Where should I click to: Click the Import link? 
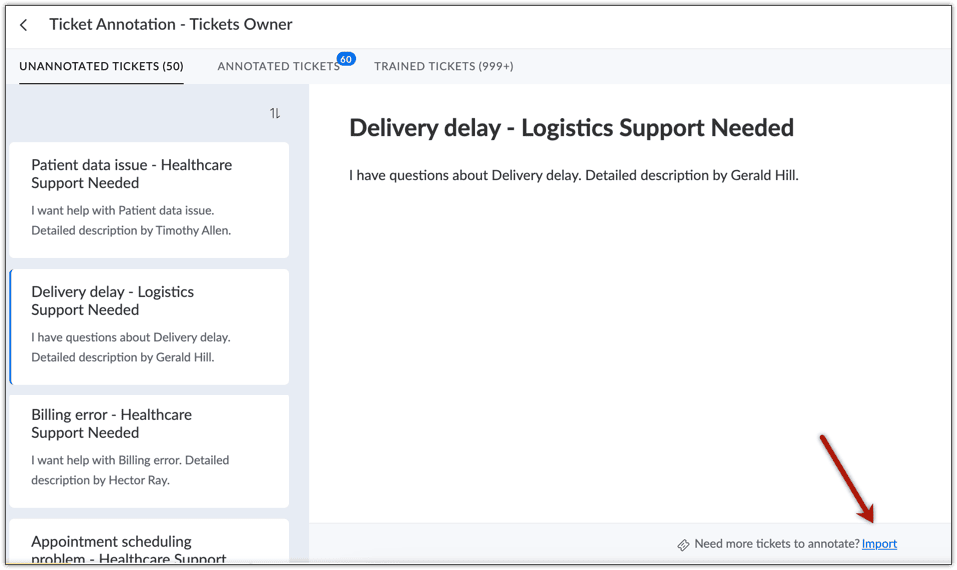[x=879, y=544]
